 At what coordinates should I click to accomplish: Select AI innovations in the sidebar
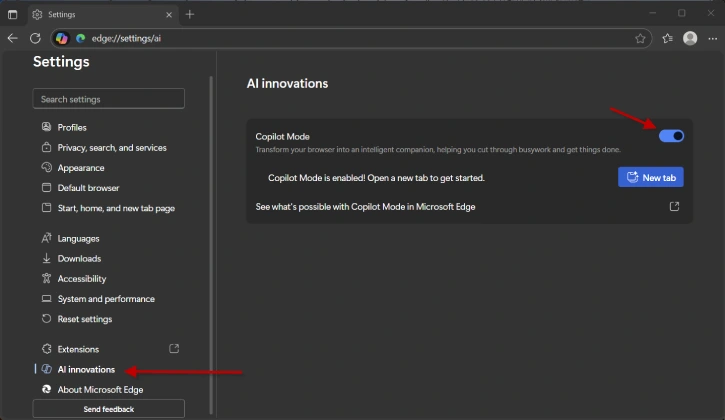click(x=86, y=370)
